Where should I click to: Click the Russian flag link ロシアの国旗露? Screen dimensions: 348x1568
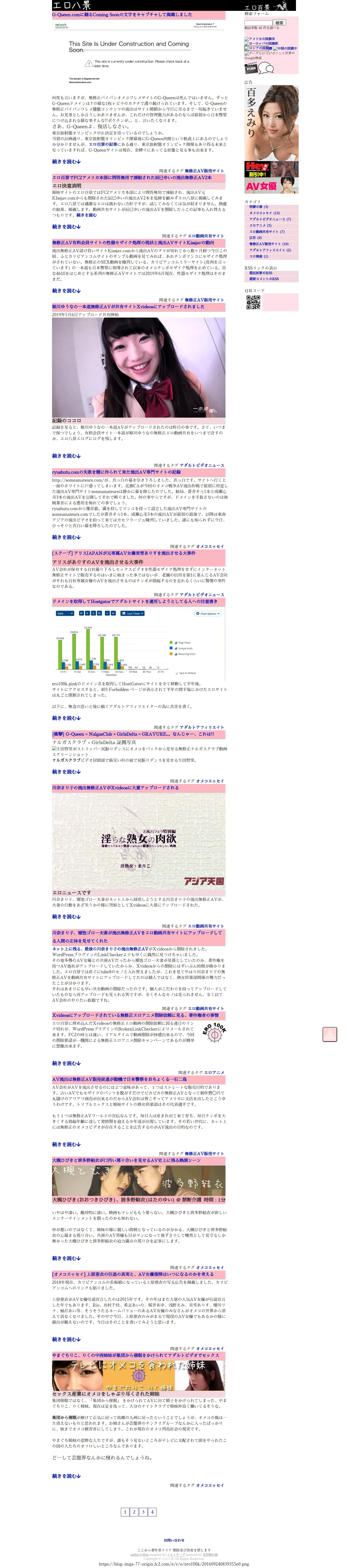[x=258, y=49]
